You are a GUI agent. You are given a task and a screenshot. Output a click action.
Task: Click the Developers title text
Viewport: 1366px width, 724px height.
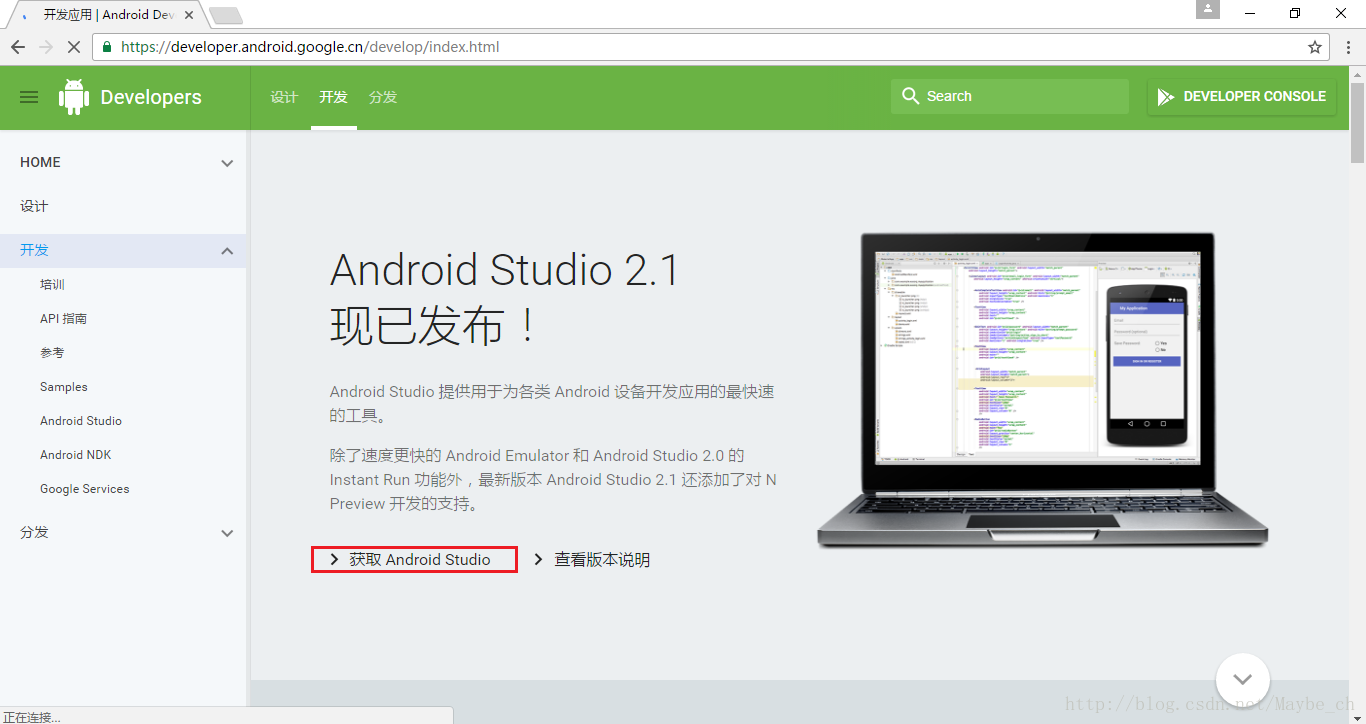point(151,97)
